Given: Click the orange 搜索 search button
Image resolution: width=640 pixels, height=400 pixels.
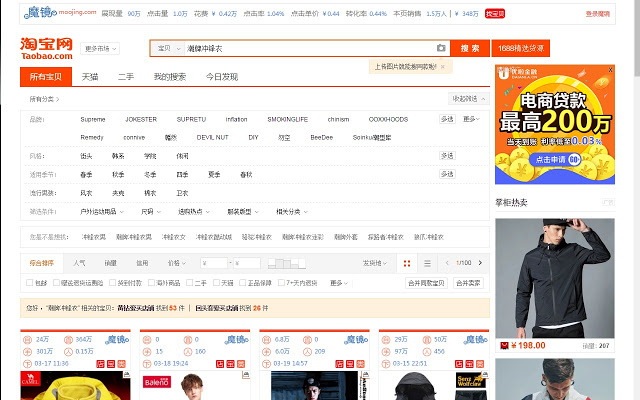Looking at the screenshot, I should click(470, 48).
